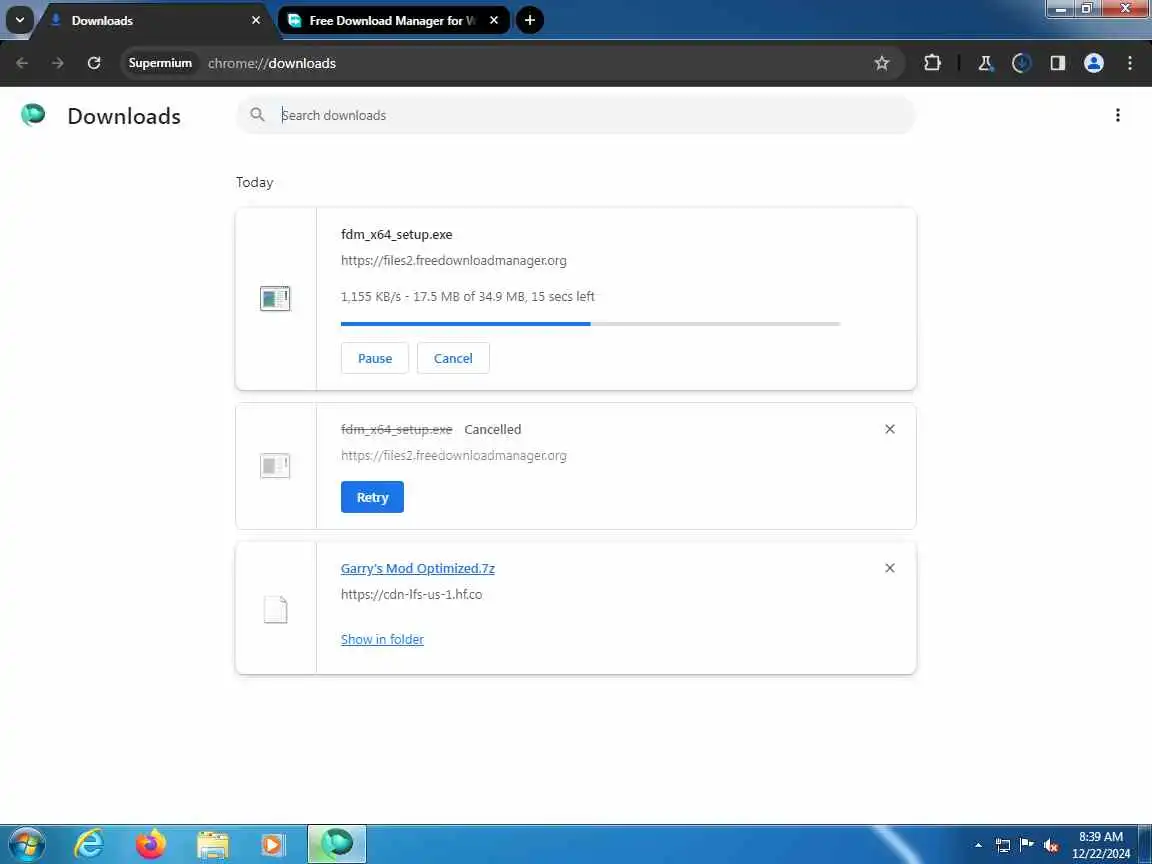Click the Supermium site info chip
The width and height of the screenshot is (1152, 864).
tap(159, 63)
